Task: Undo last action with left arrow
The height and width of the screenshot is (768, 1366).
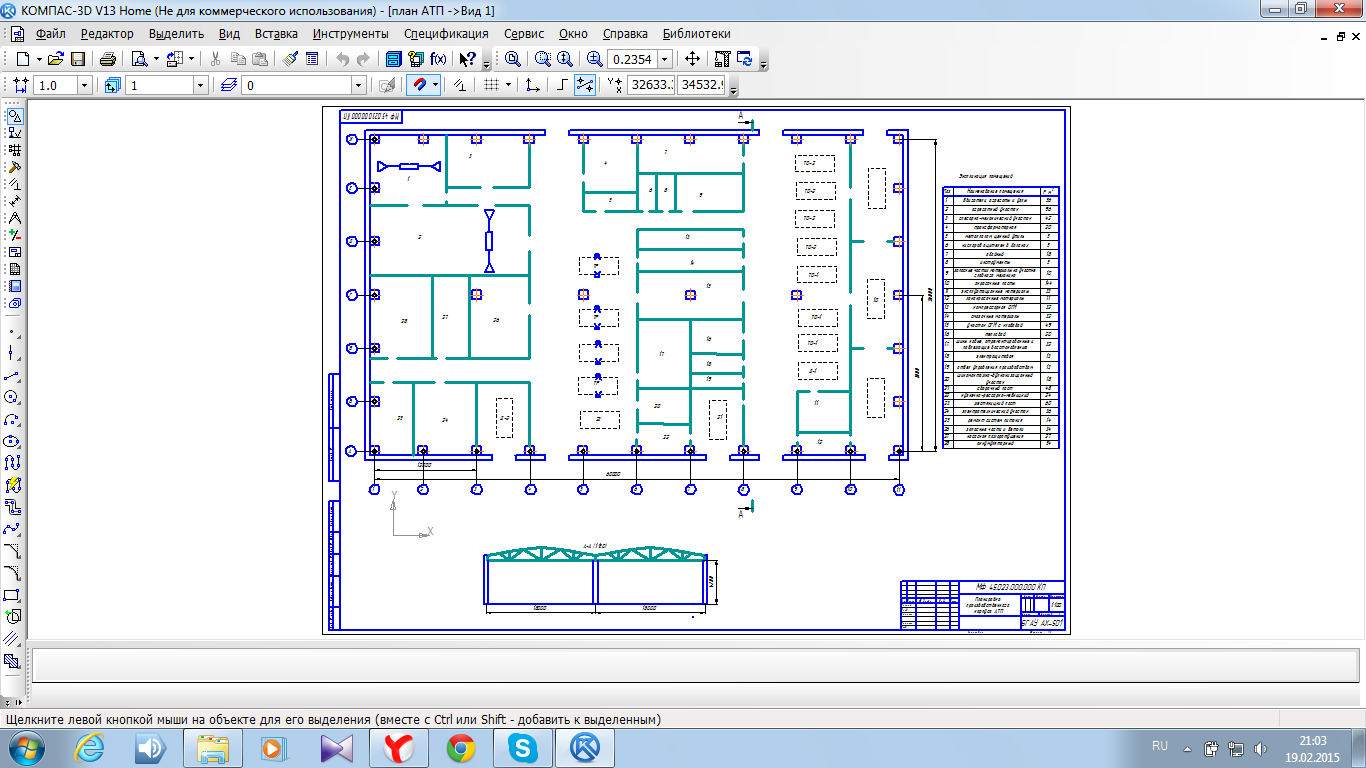Action: (x=342, y=59)
